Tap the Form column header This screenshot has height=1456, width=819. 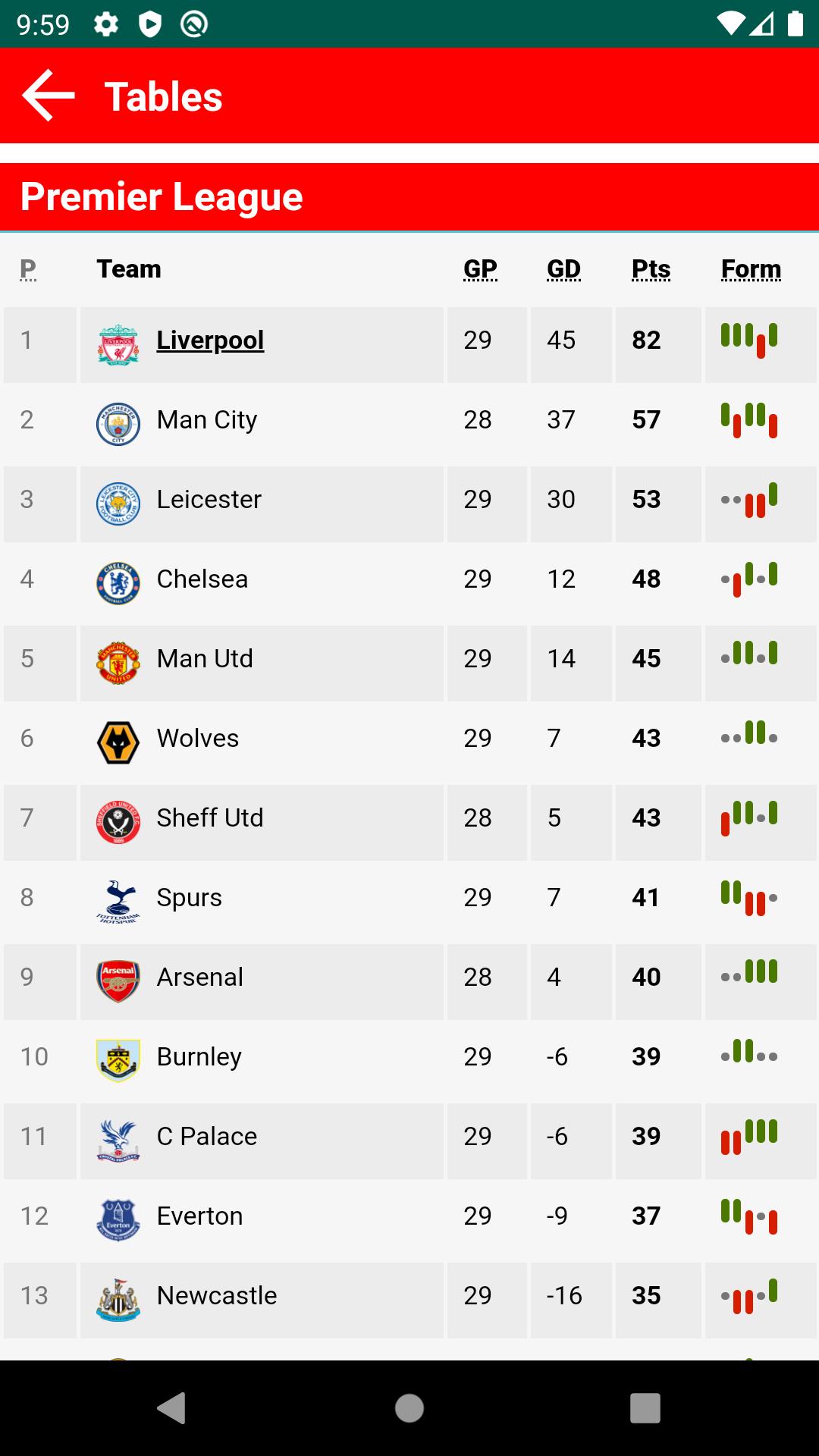751,269
